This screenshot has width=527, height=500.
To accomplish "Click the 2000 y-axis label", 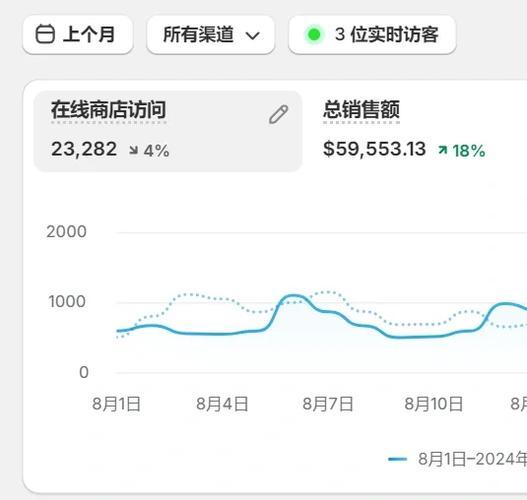I will [67, 232].
